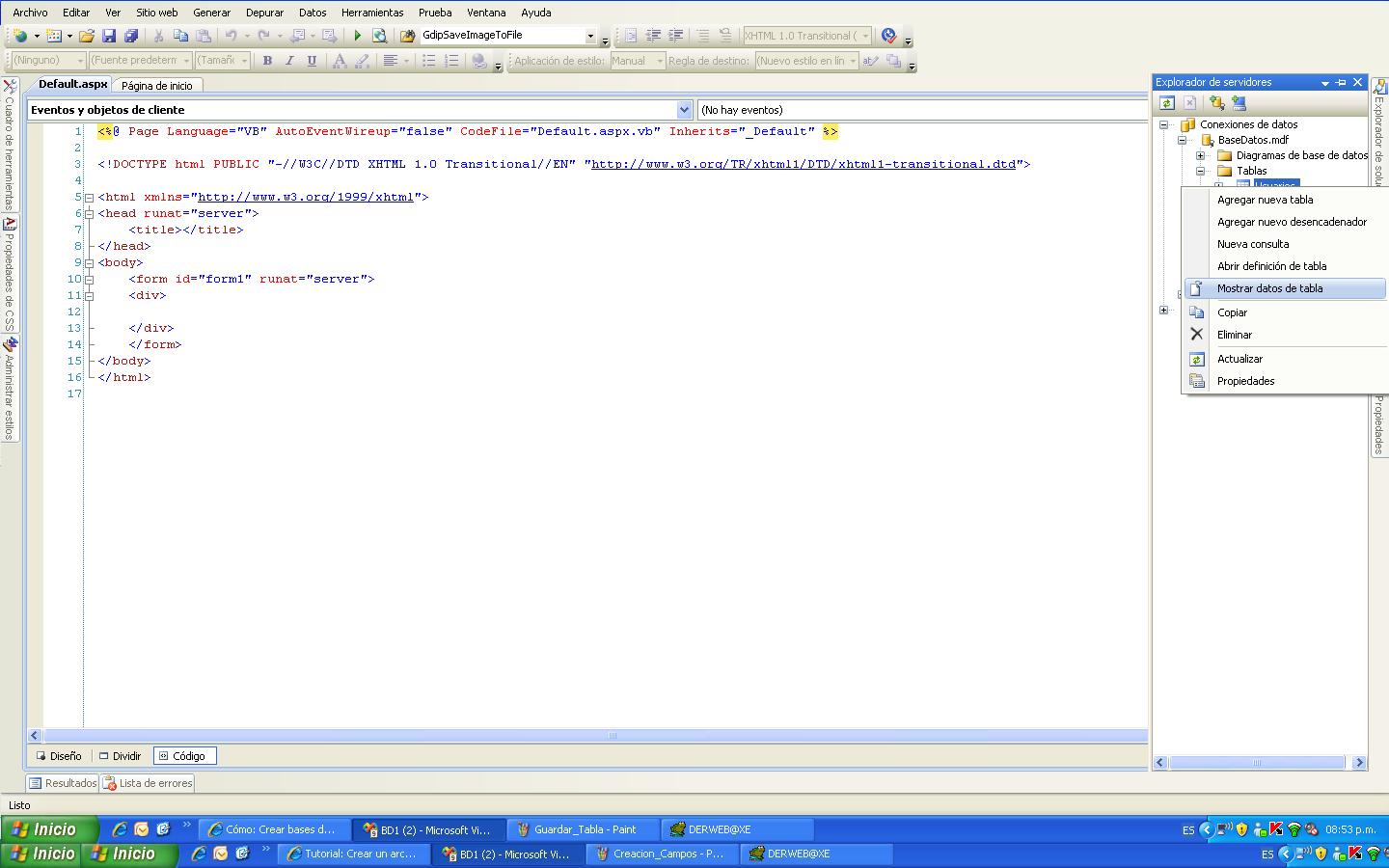
Task: Click Conectar con base de datos icon
Action: coord(1216,102)
